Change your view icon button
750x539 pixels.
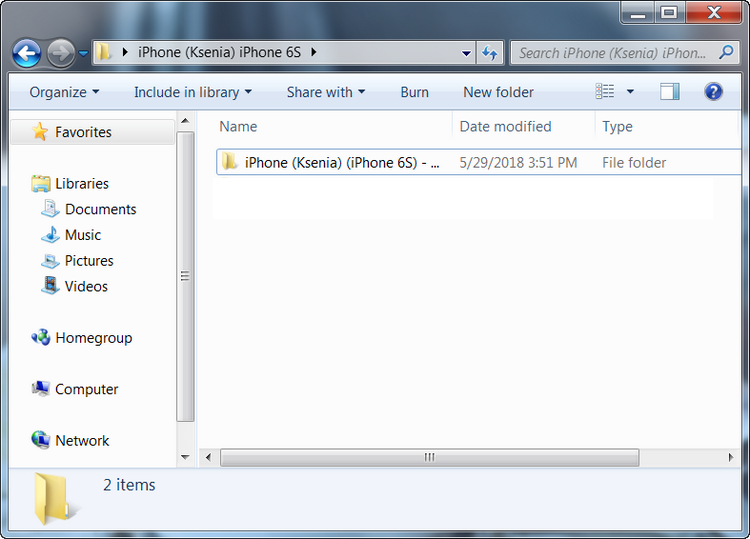pos(605,91)
